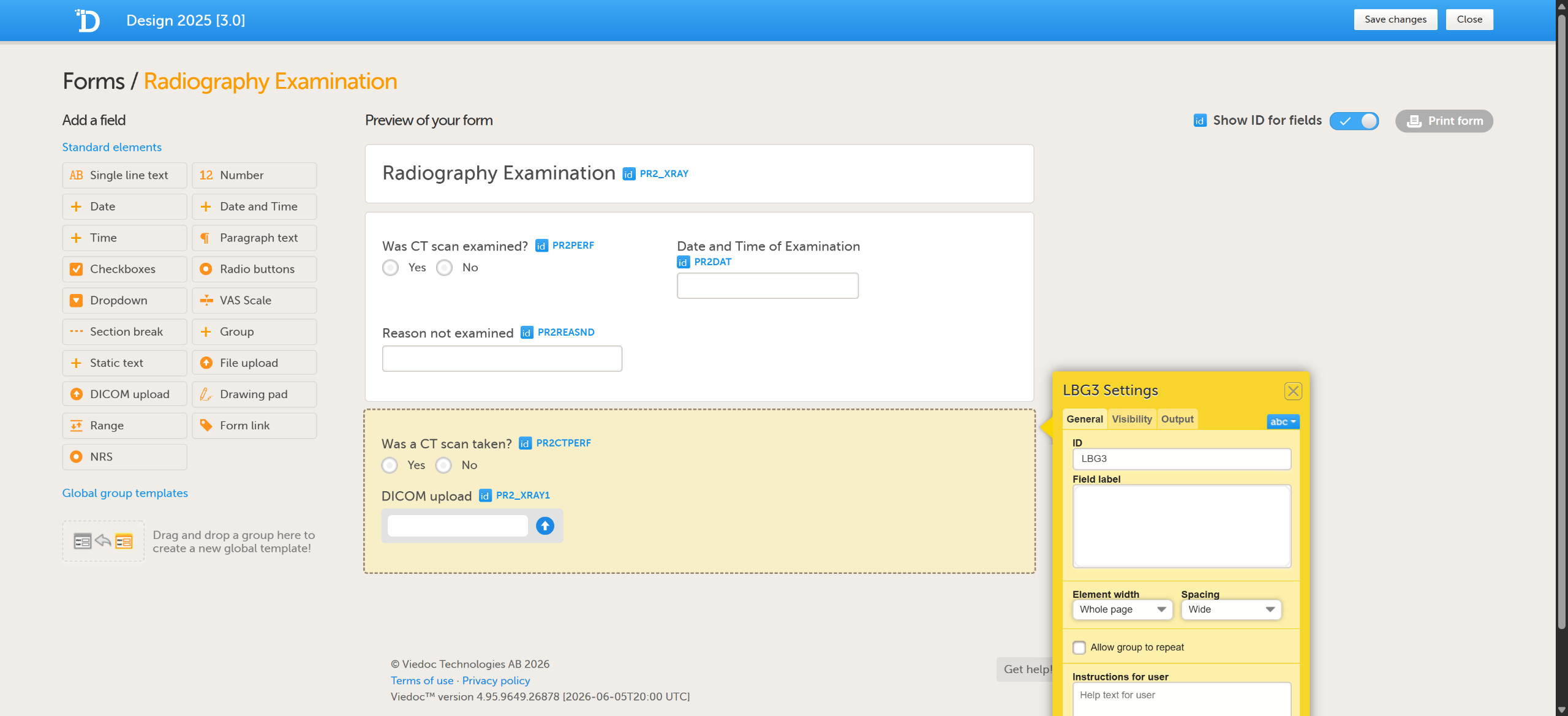Add a DICOM upload element

point(124,394)
